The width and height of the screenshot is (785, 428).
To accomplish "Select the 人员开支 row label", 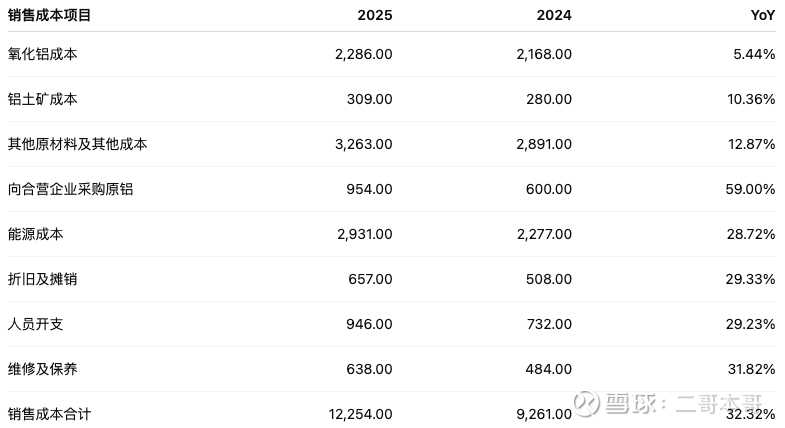I will click(x=35, y=324).
